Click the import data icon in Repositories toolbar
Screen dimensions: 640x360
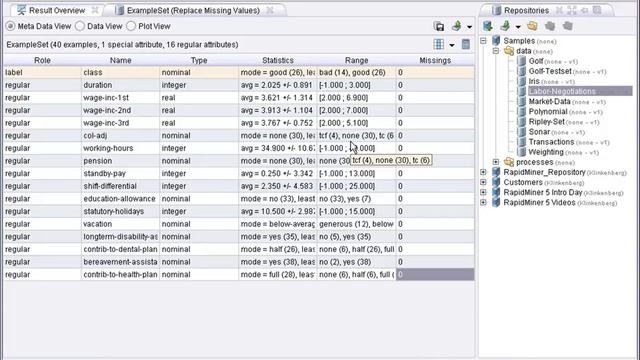click(x=505, y=26)
